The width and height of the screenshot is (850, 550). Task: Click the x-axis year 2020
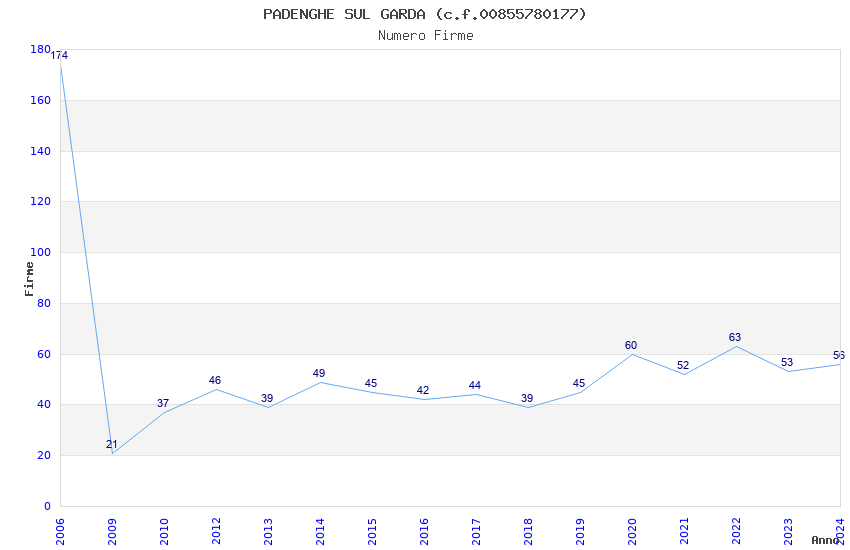pos(632,531)
